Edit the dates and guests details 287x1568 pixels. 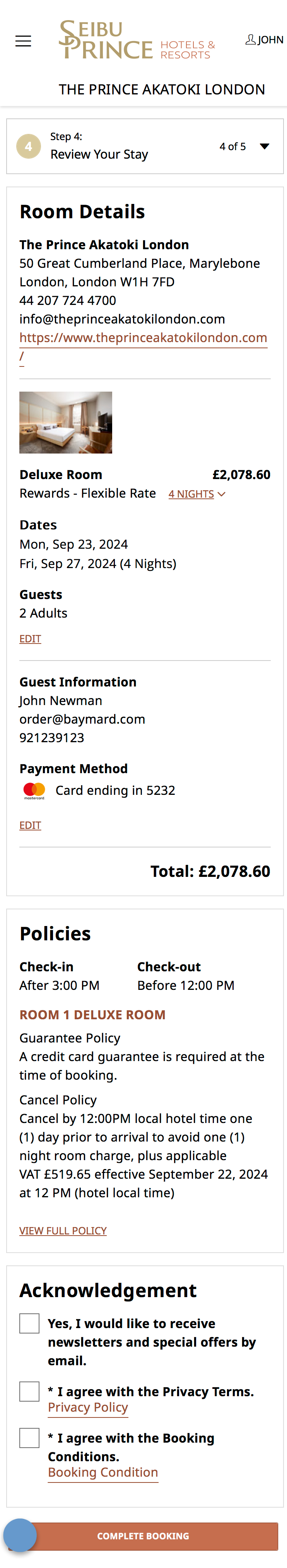click(x=30, y=638)
